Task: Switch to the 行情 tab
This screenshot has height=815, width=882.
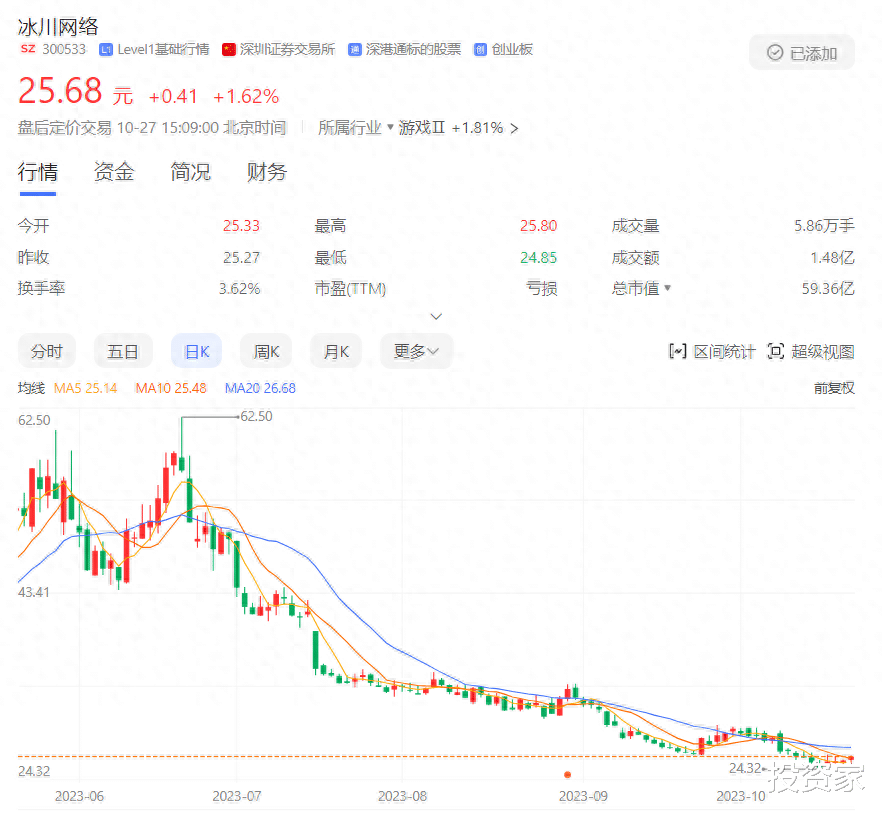Action: click(x=38, y=172)
